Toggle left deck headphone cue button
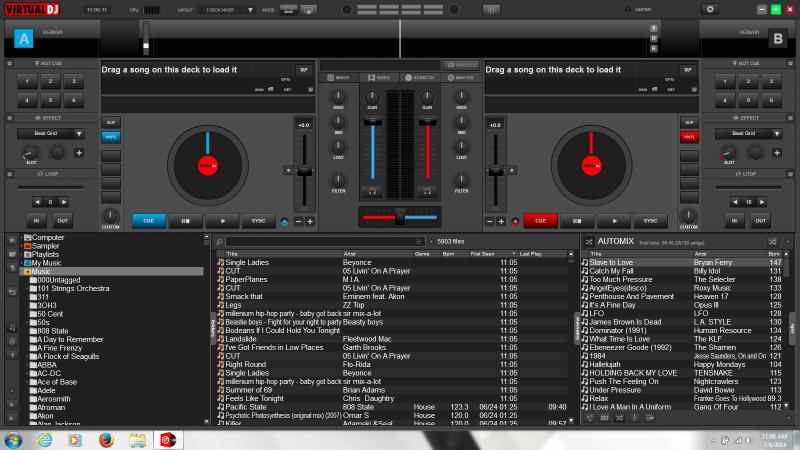800x450 pixels. [372, 192]
